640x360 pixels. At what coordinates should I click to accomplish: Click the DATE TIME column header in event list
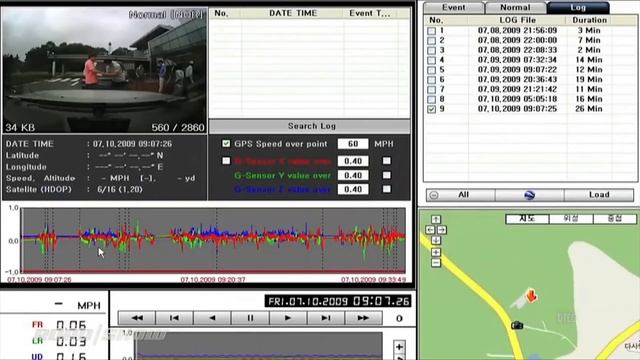(x=293, y=13)
